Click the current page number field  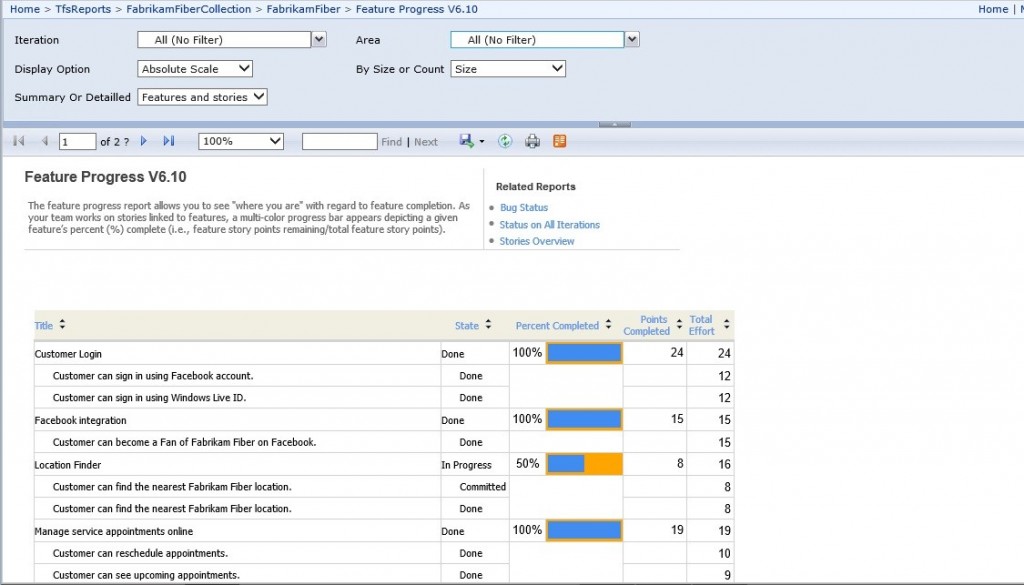77,142
